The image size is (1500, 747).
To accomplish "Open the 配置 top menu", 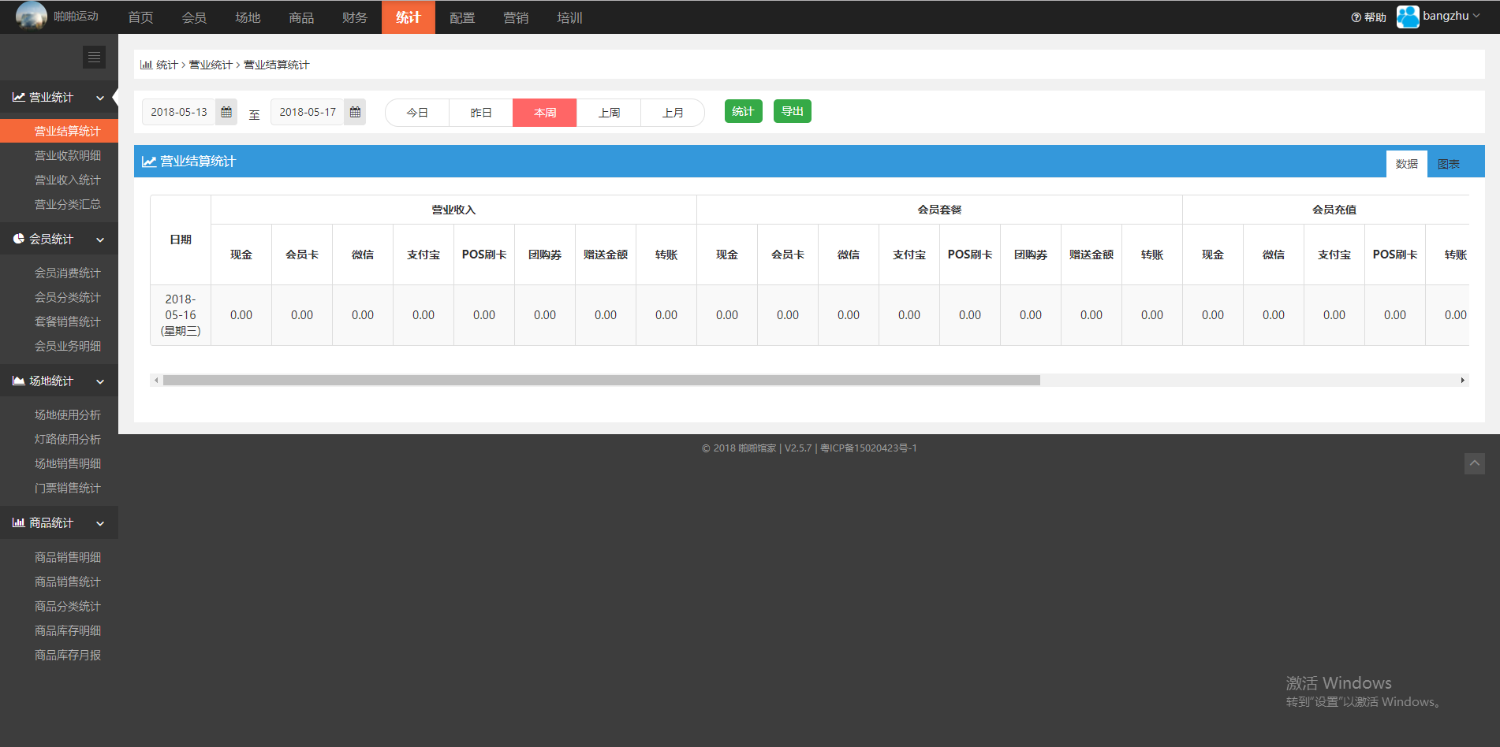I will [462, 17].
